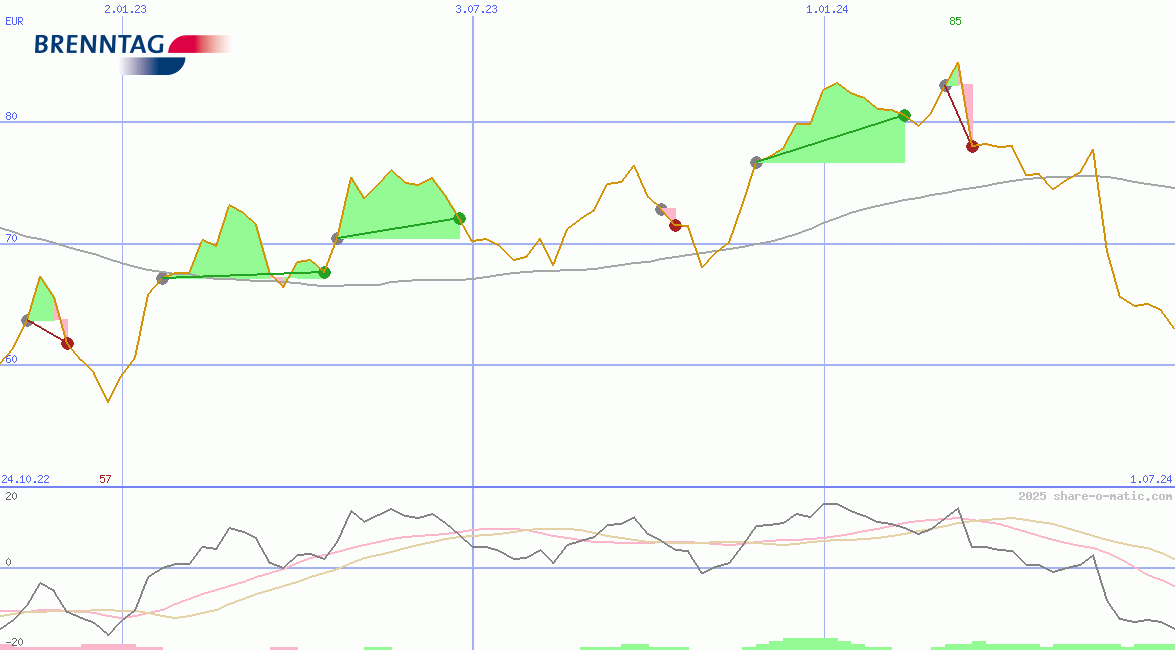
Task: Click the gray marker just left of the 1.01.24 line
Action: tap(756, 162)
